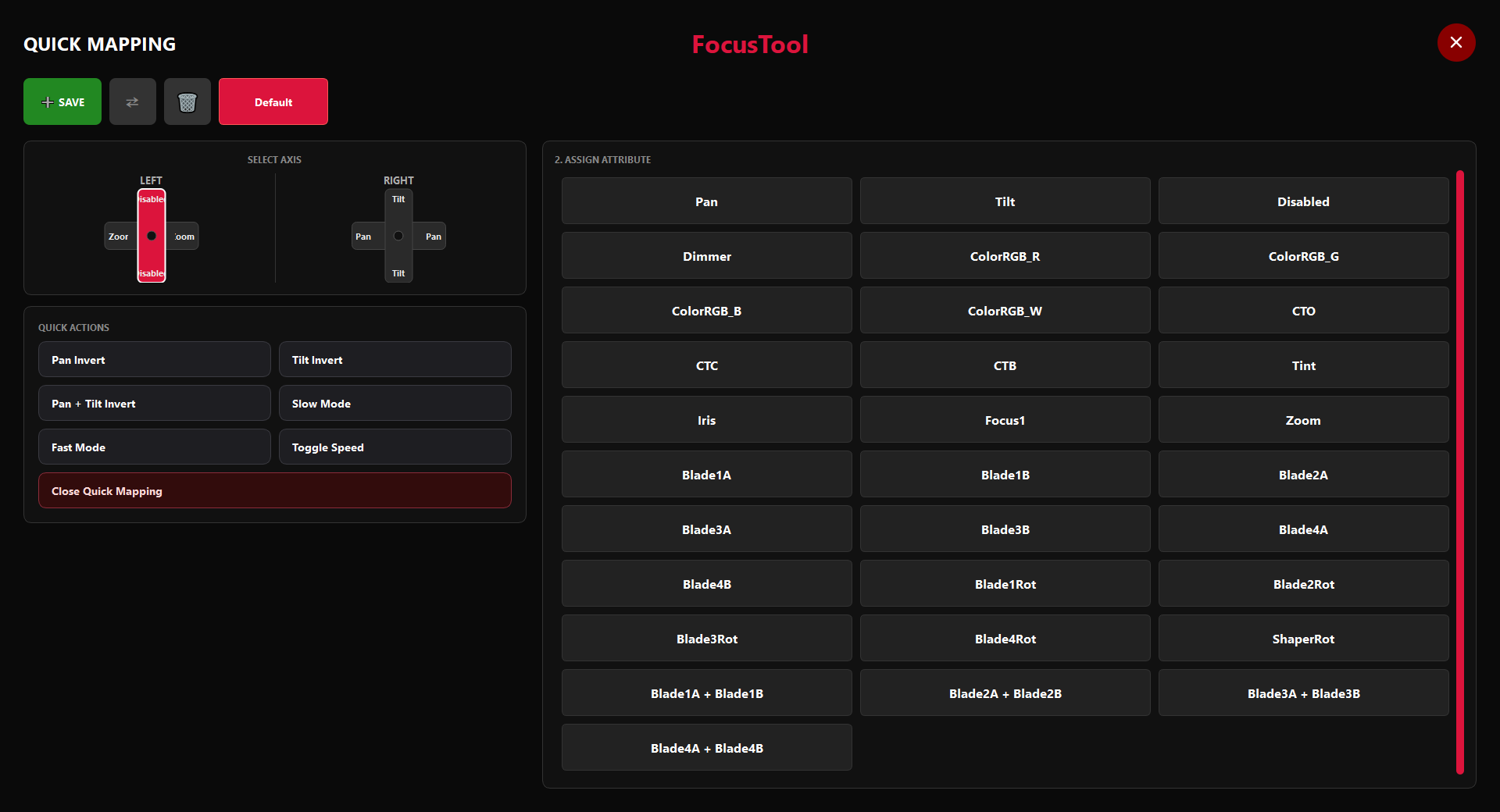Choose the ColorRGB_R attribute
Image resolution: width=1500 pixels, height=812 pixels.
click(1005, 255)
